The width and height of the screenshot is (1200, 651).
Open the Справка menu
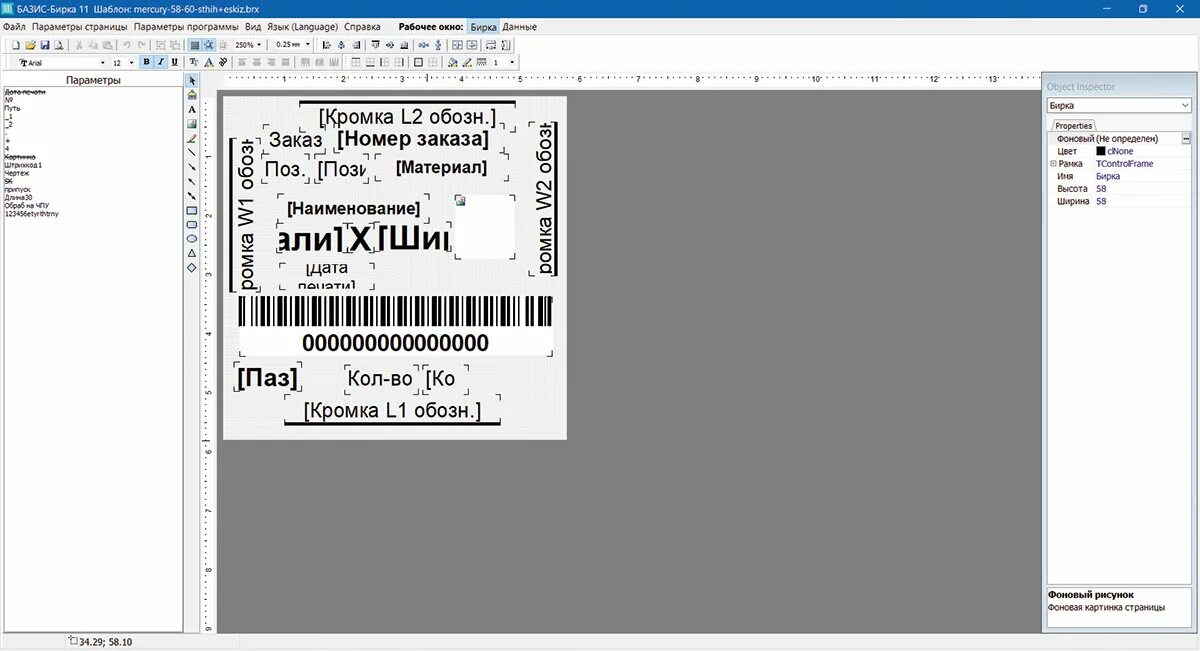tap(362, 27)
